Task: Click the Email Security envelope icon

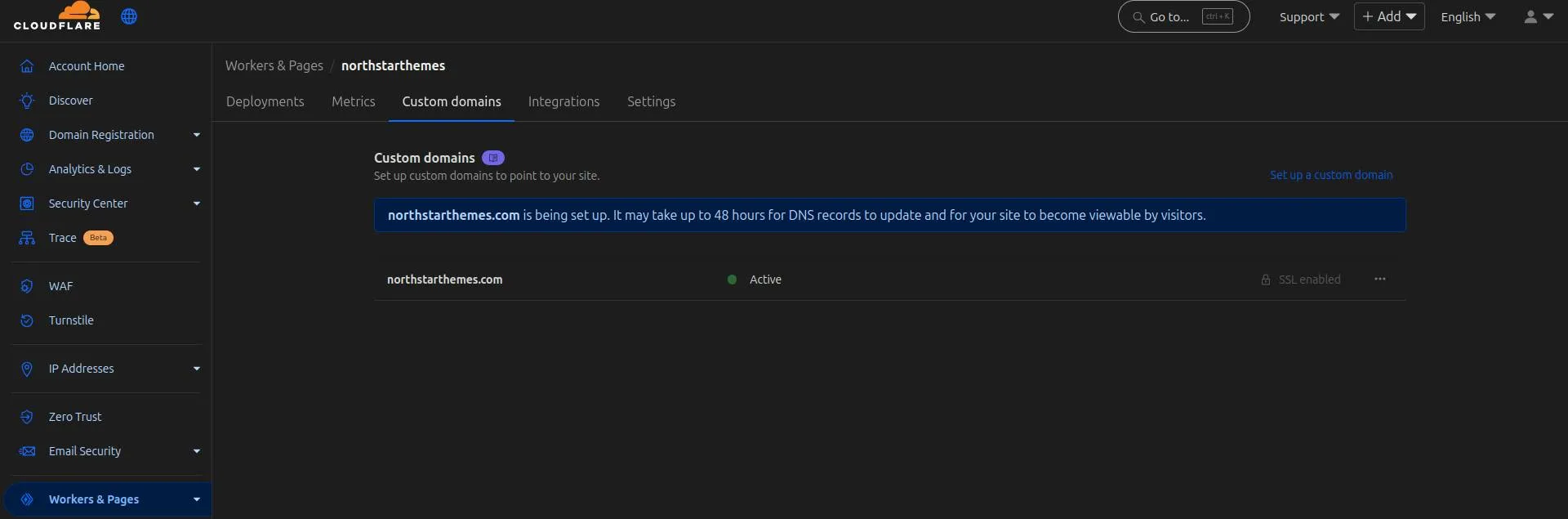Action: [27, 451]
